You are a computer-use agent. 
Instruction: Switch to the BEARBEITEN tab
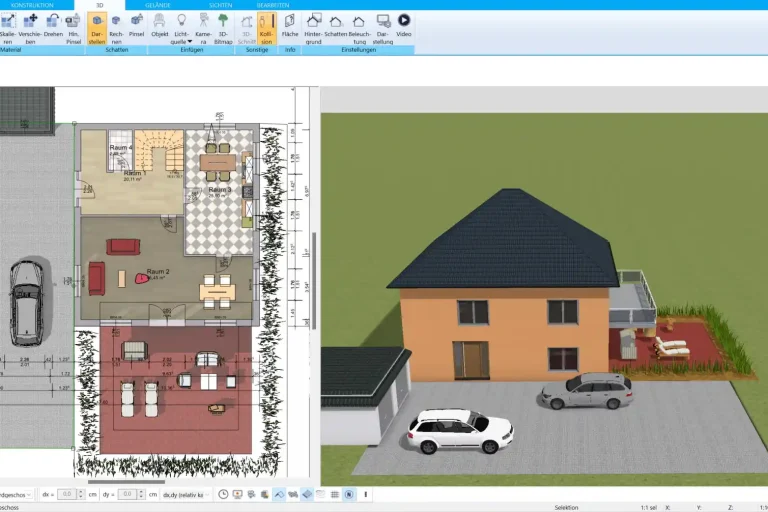pos(273,5)
